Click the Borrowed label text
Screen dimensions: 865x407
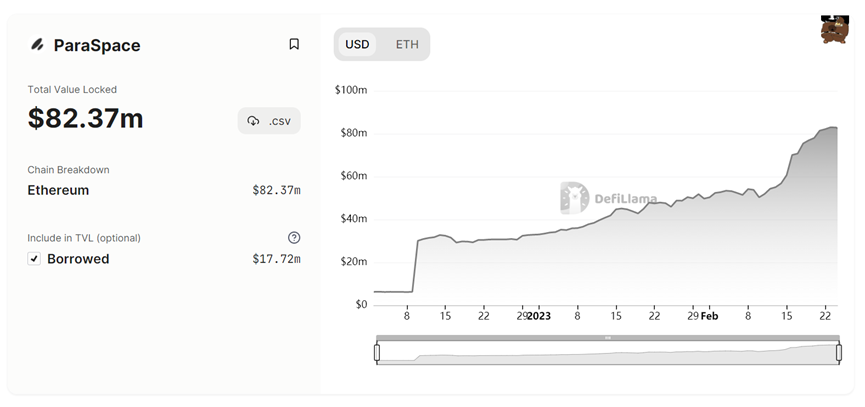[78, 259]
